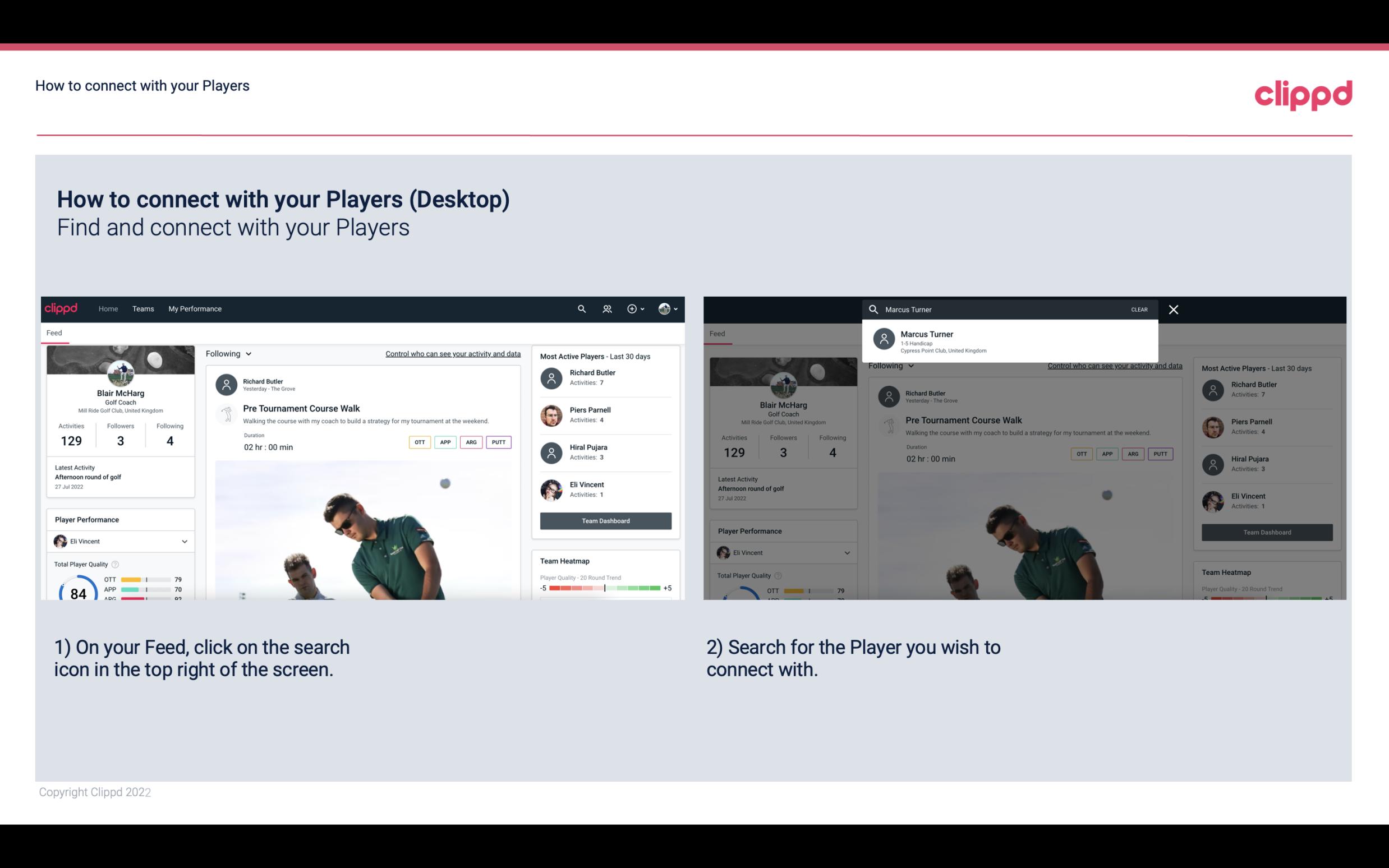Screen dimensions: 1389x868
Task: Click the Team Dashboard button
Action: (x=605, y=520)
